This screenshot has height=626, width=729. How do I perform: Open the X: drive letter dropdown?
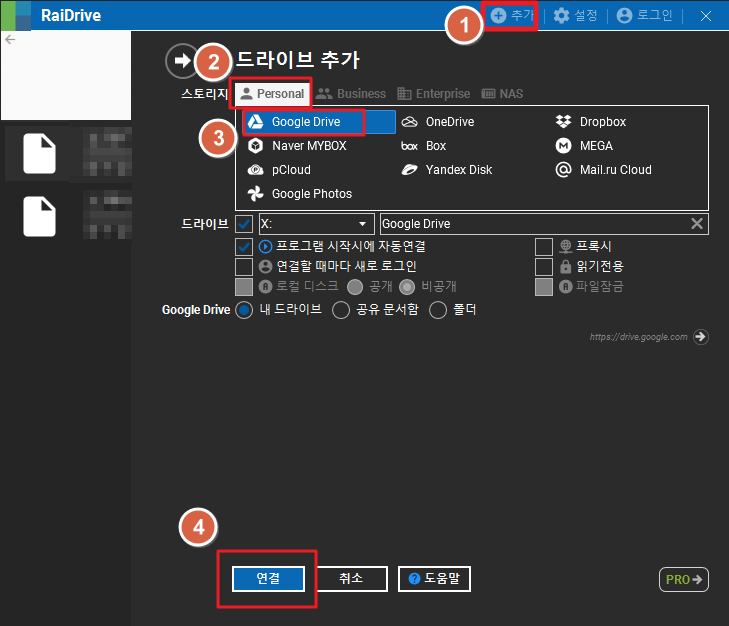tap(317, 224)
